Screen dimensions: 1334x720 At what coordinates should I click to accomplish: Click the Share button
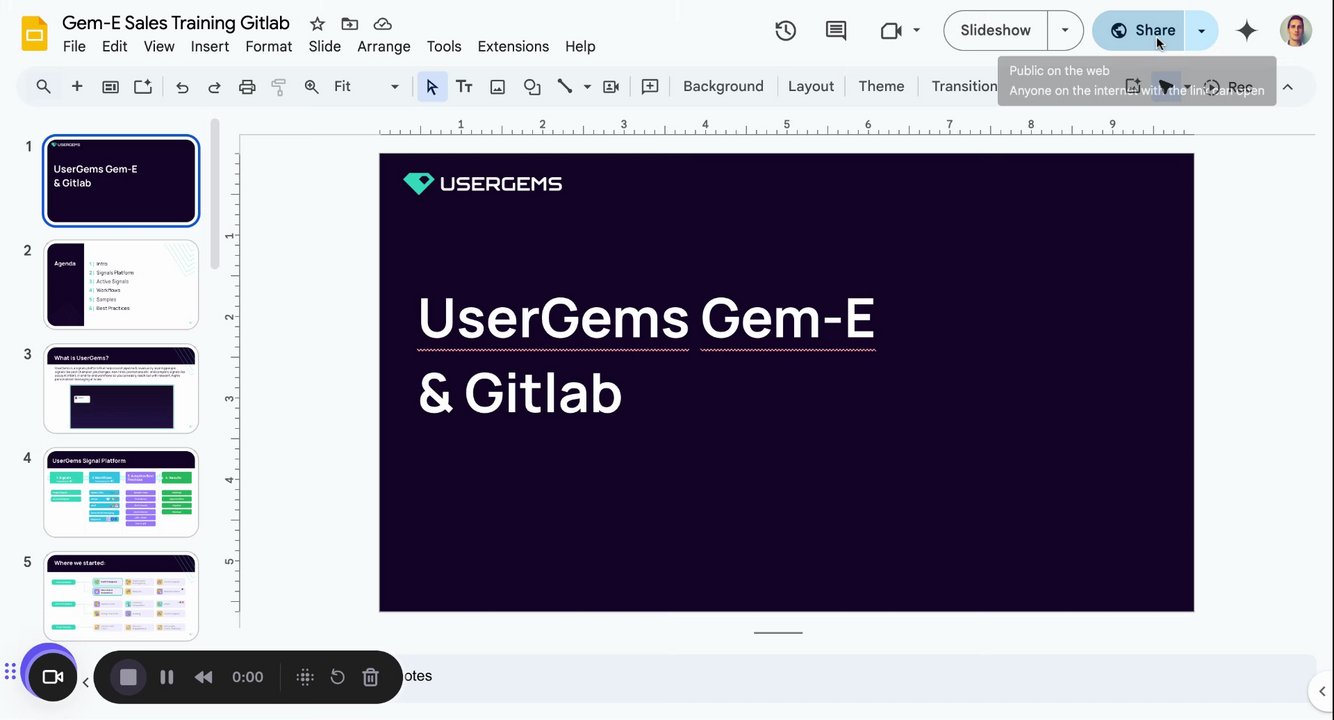pyautogui.click(x=1139, y=30)
